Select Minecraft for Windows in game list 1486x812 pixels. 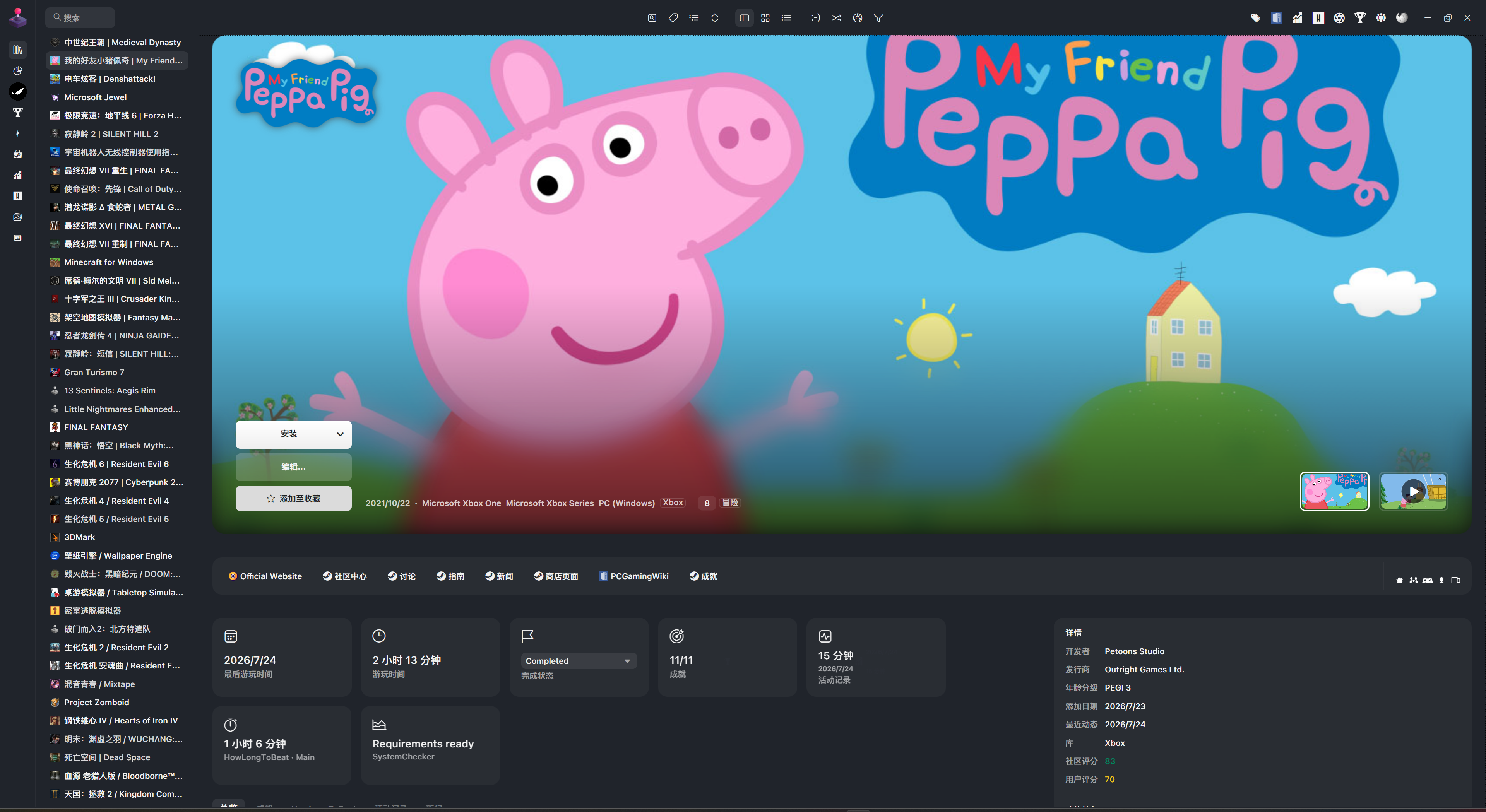117,262
